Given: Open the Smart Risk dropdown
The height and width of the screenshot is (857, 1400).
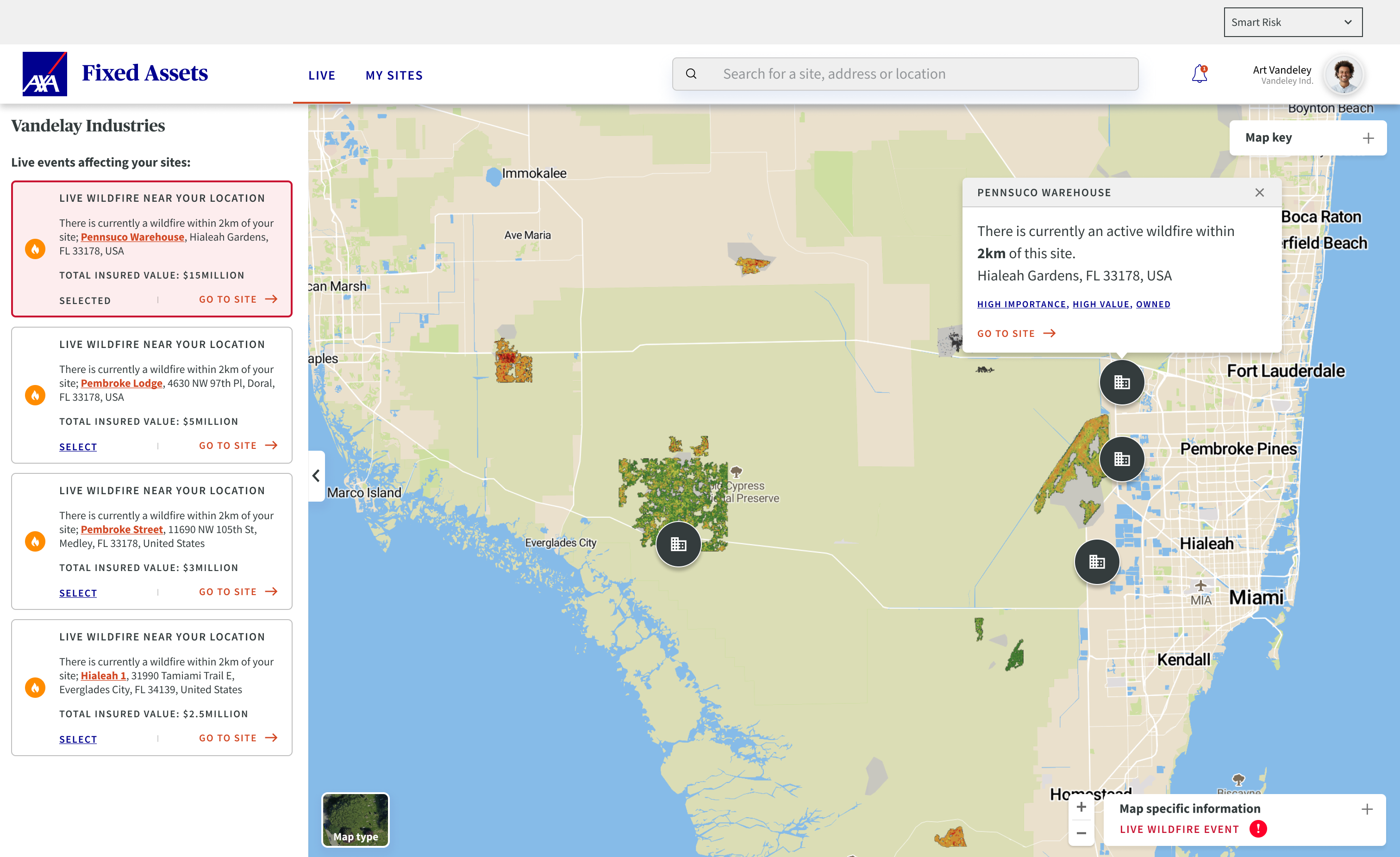Looking at the screenshot, I should tap(1293, 22).
